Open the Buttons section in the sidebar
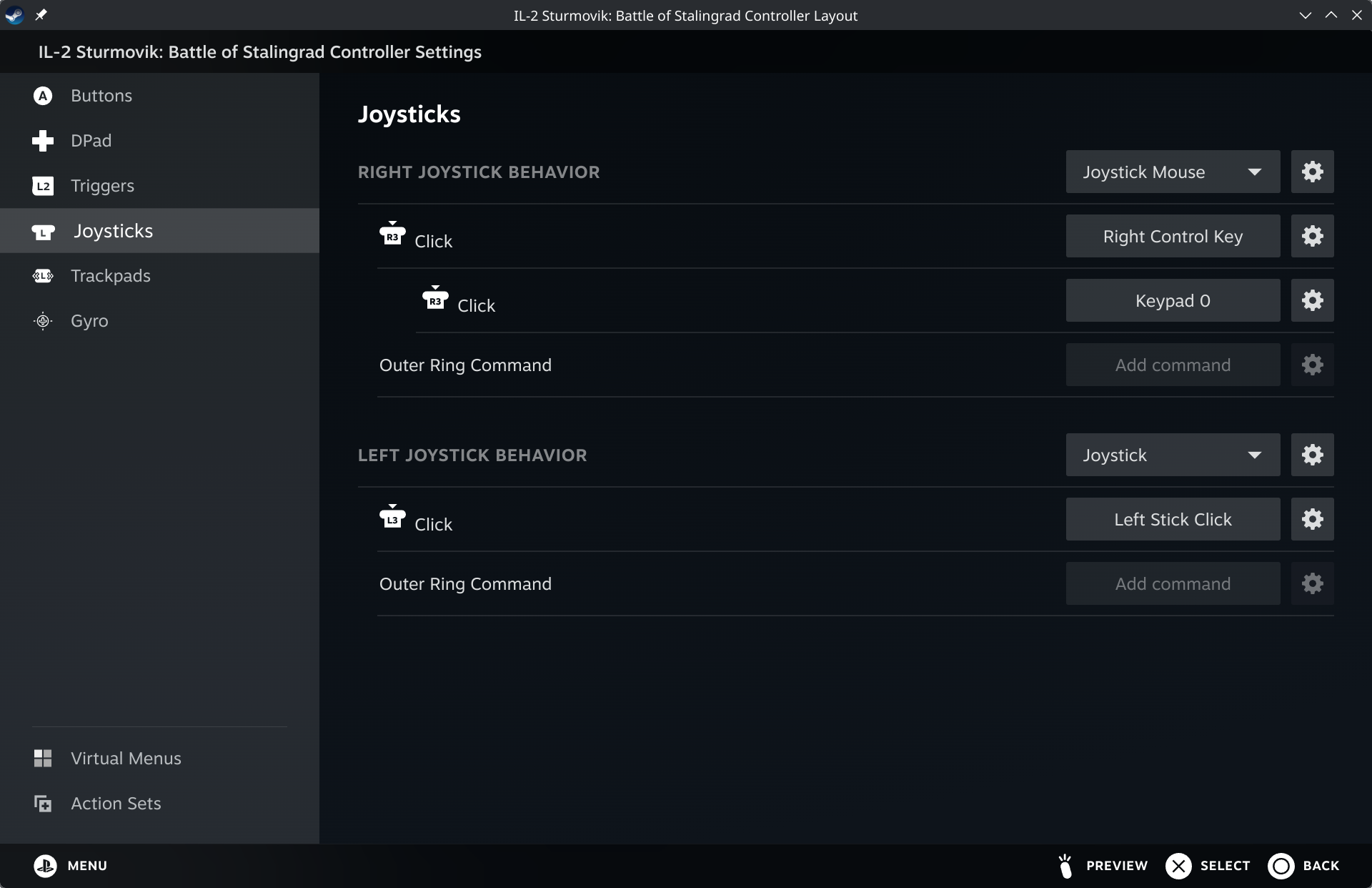1372x888 pixels. 101,96
